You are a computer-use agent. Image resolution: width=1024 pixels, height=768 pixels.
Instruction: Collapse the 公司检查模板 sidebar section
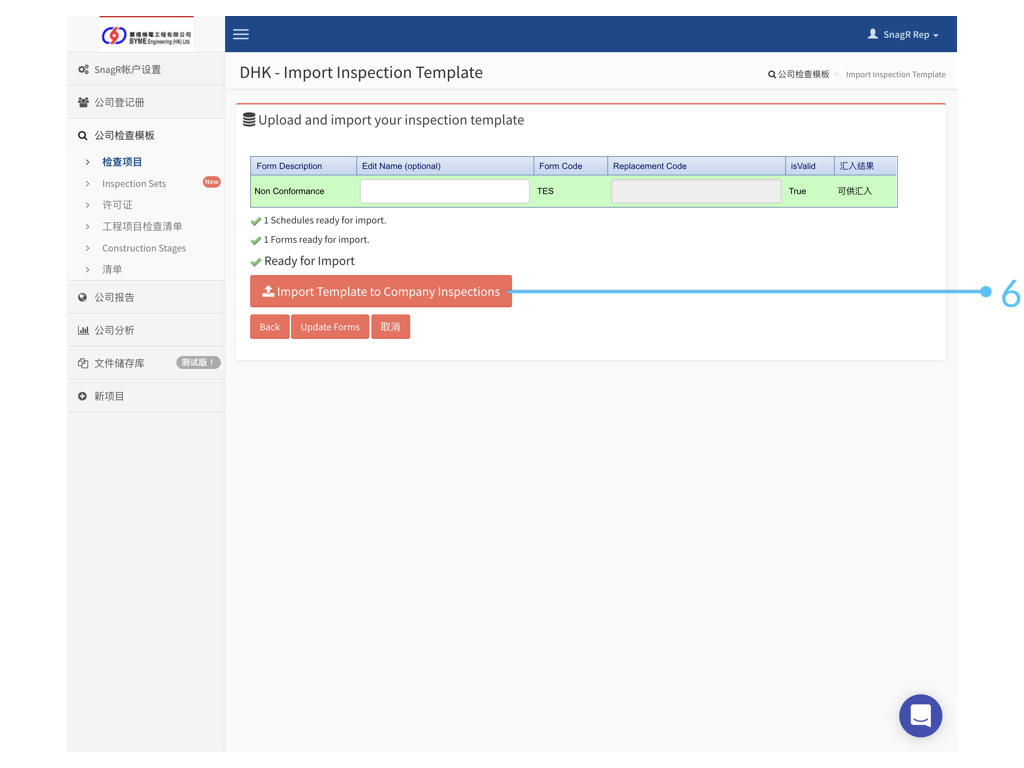(146, 135)
